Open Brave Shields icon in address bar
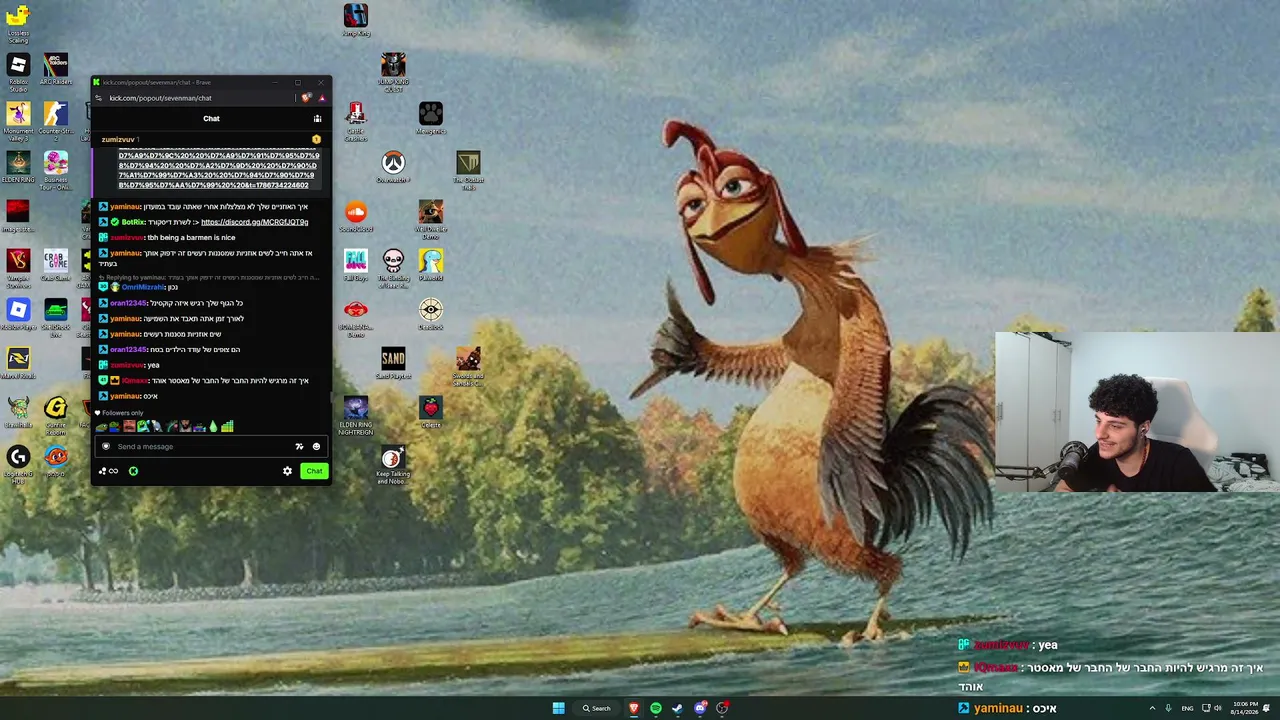1280x720 pixels. pos(306,98)
